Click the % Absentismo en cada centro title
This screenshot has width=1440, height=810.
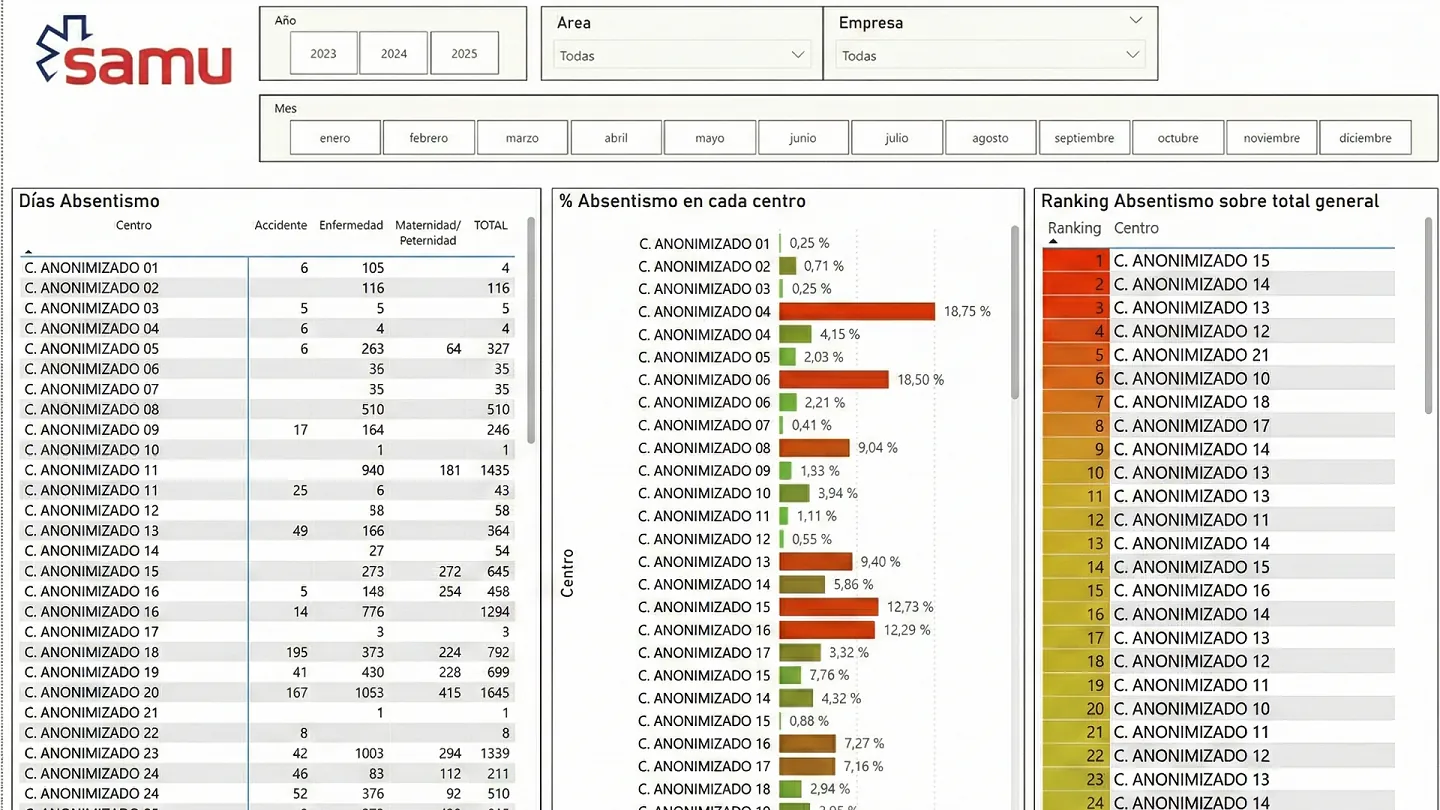(682, 201)
